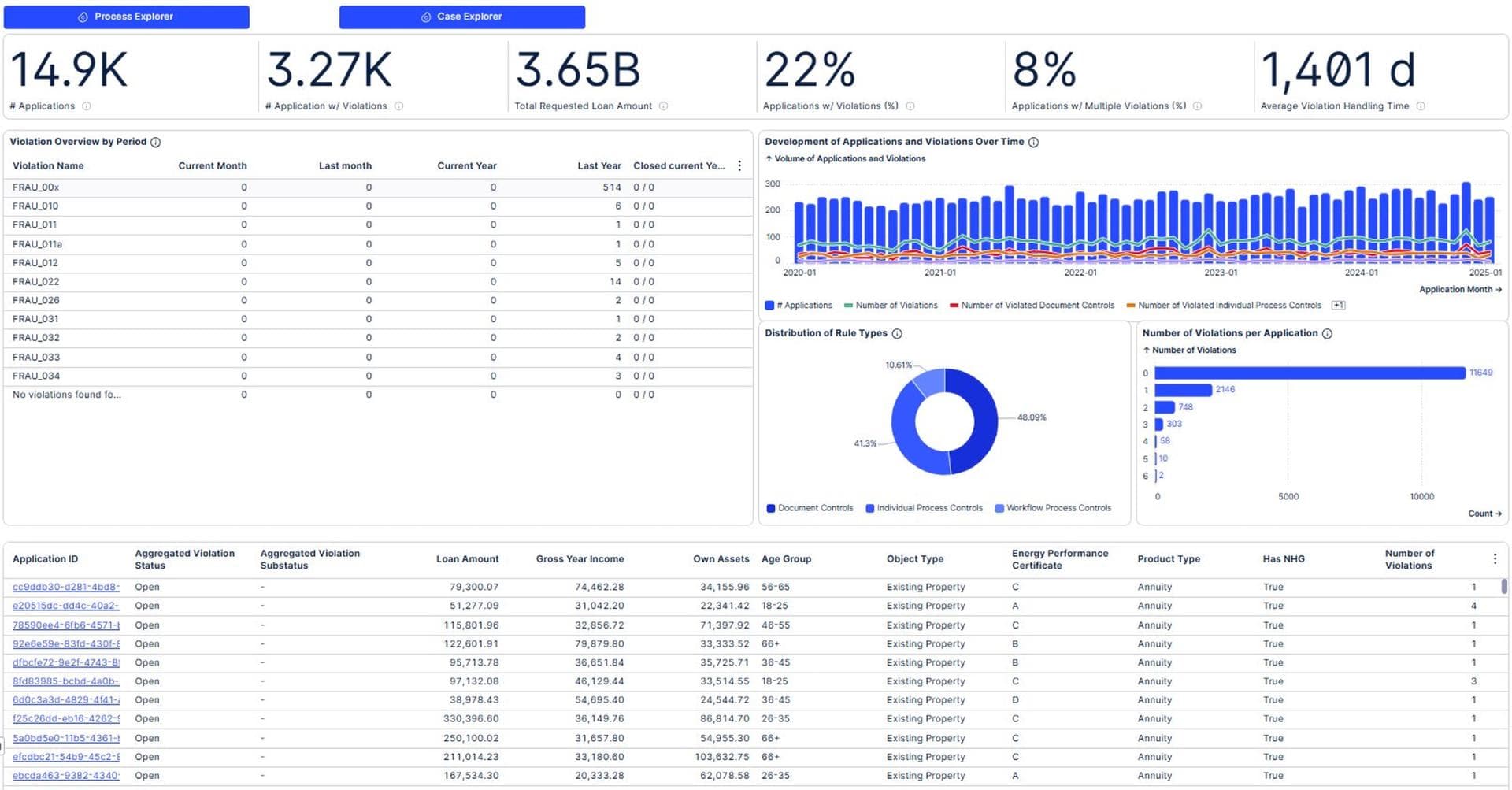Toggle Number of Violations legend entry
This screenshot has width=1512, height=790.
click(891, 306)
